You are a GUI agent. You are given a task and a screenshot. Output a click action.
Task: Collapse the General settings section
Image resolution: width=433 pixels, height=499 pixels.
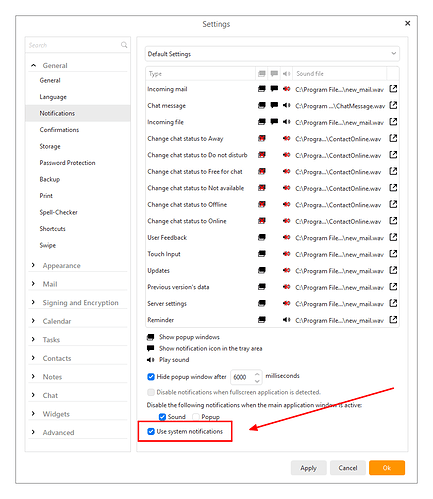pyautogui.click(x=33, y=65)
